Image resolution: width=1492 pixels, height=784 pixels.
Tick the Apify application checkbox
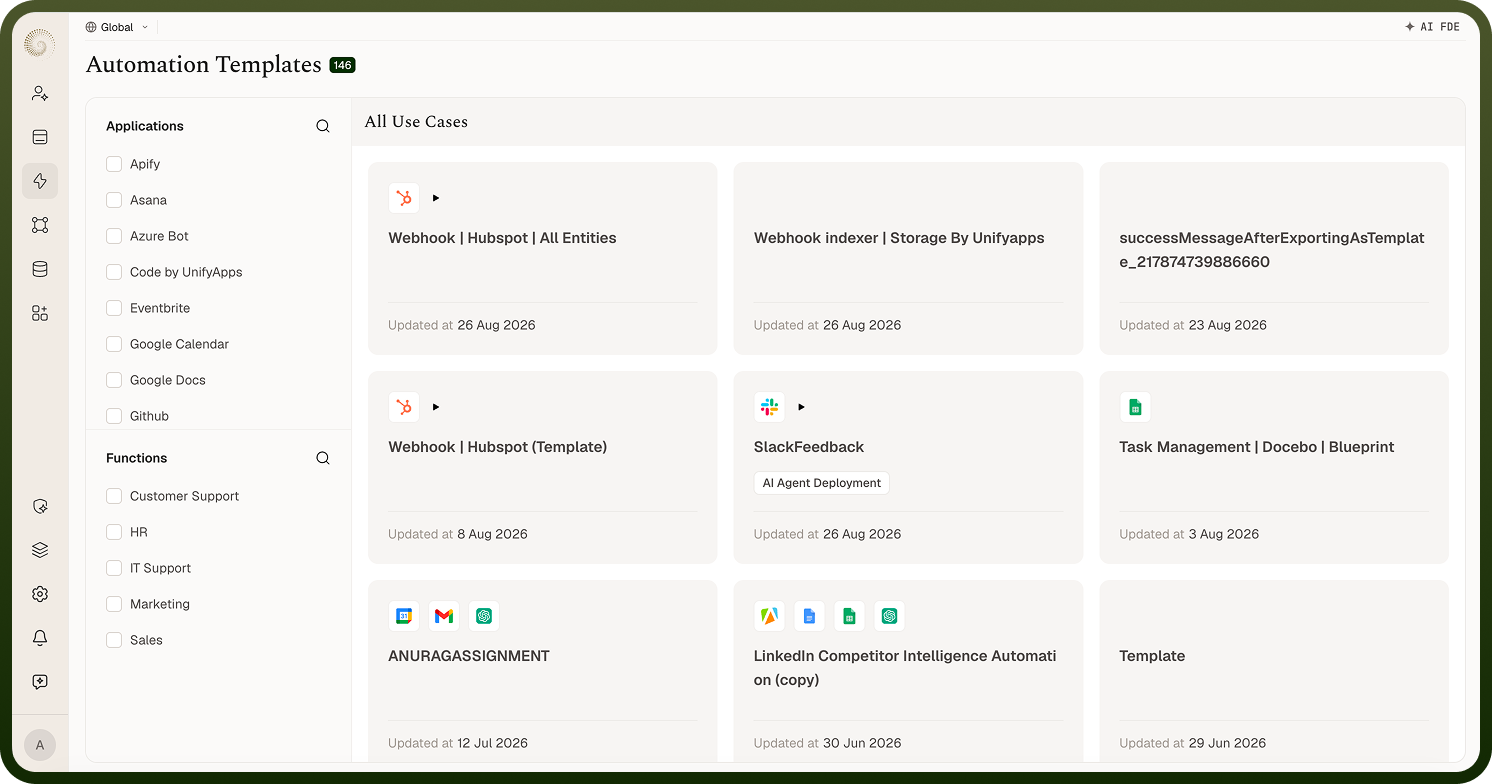114,164
